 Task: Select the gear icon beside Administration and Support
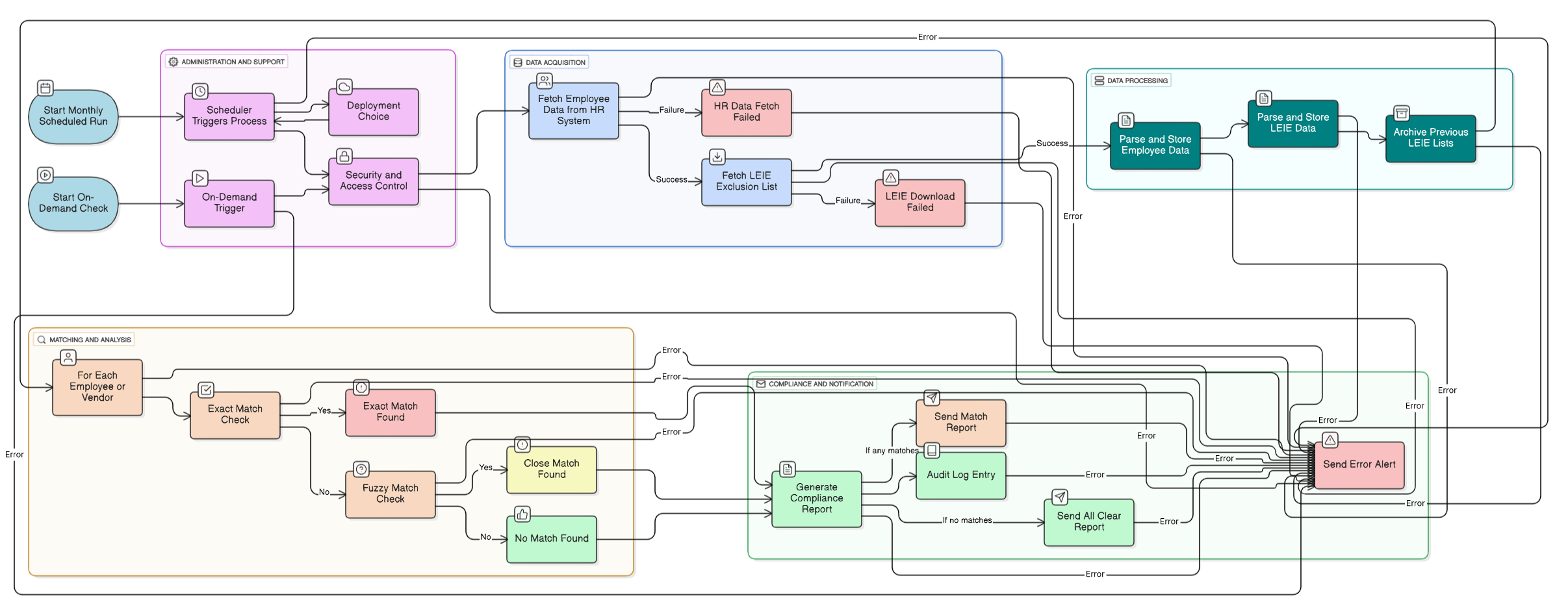(x=173, y=62)
